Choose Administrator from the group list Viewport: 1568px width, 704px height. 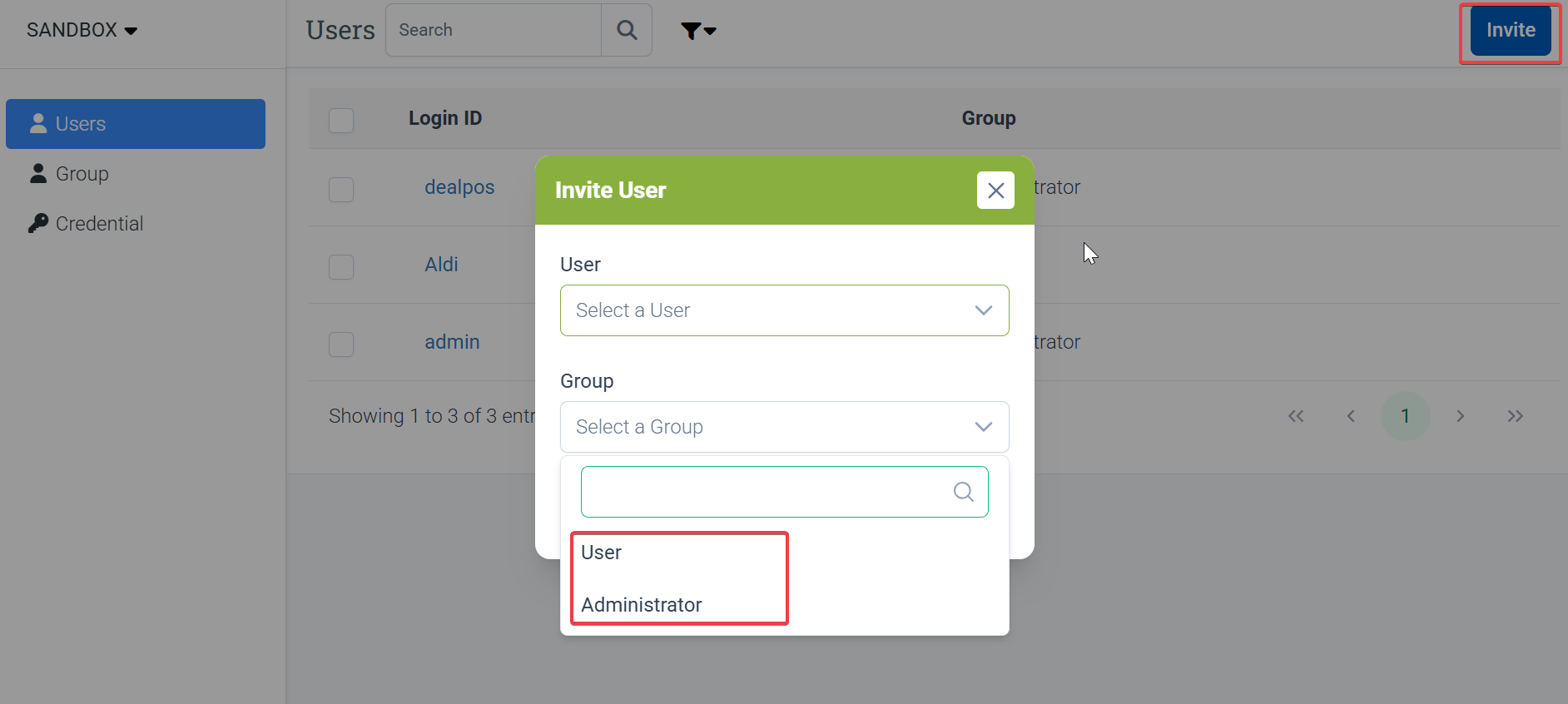[642, 605]
